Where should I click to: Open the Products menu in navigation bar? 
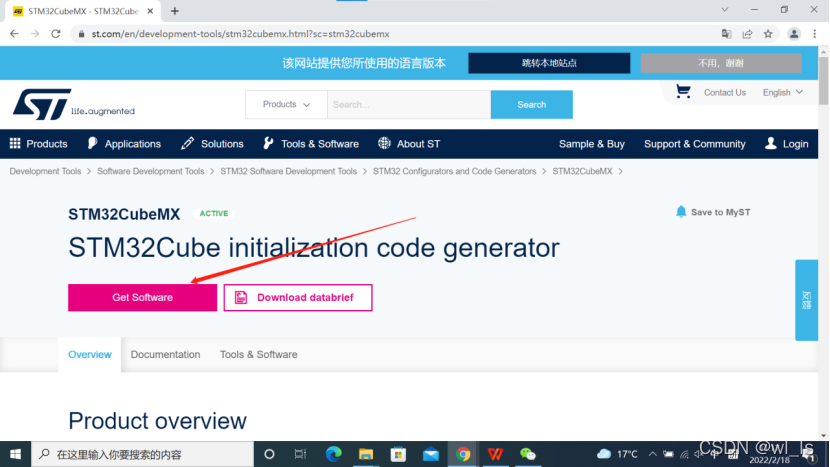pyautogui.click(x=39, y=143)
